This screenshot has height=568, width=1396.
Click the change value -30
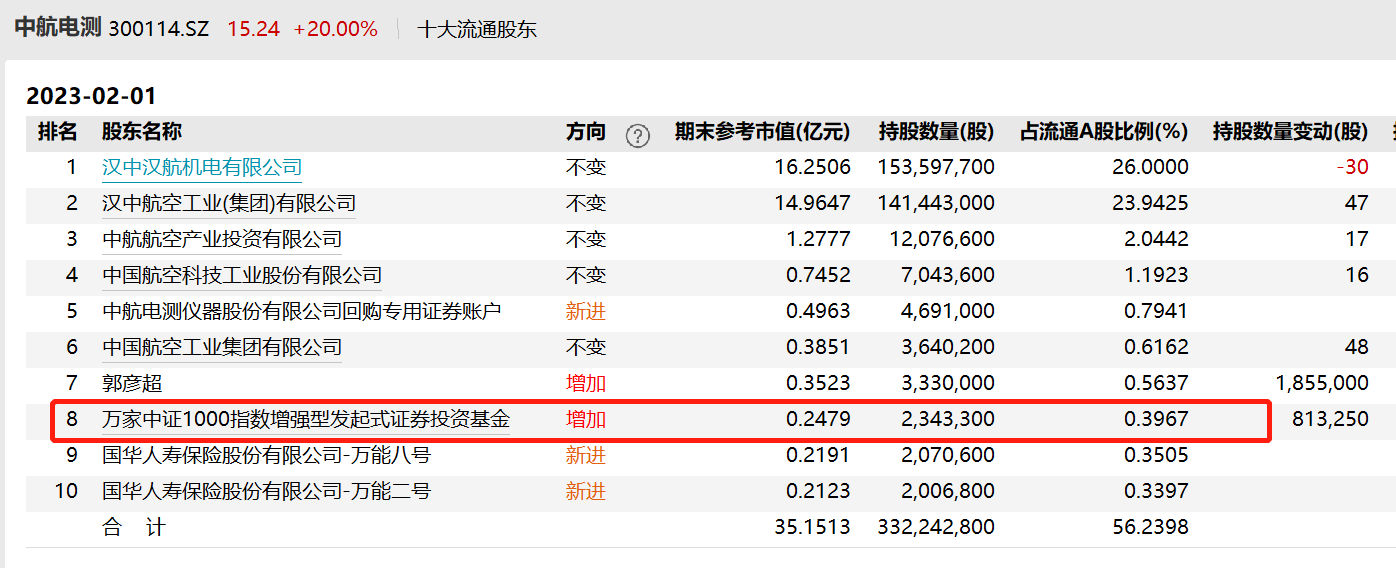pos(1353,167)
